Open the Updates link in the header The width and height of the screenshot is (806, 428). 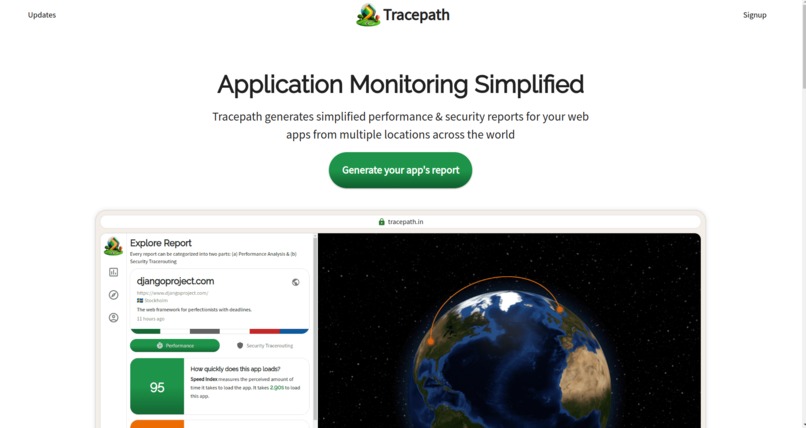tap(42, 15)
